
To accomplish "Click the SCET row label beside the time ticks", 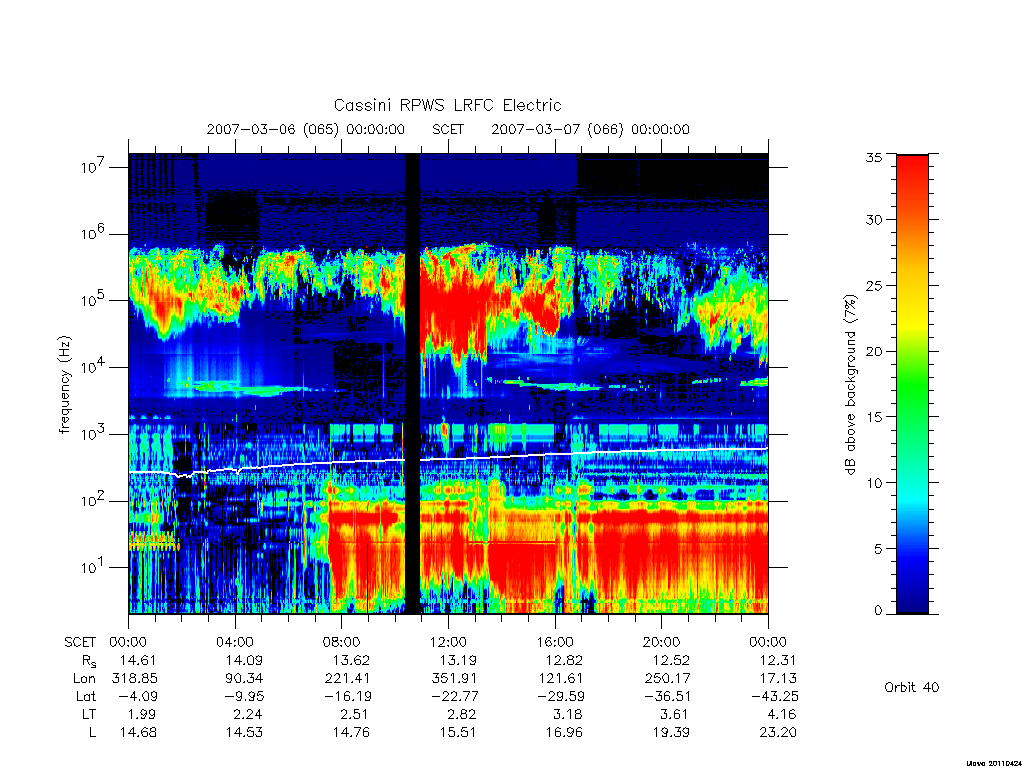I will coord(80,643).
